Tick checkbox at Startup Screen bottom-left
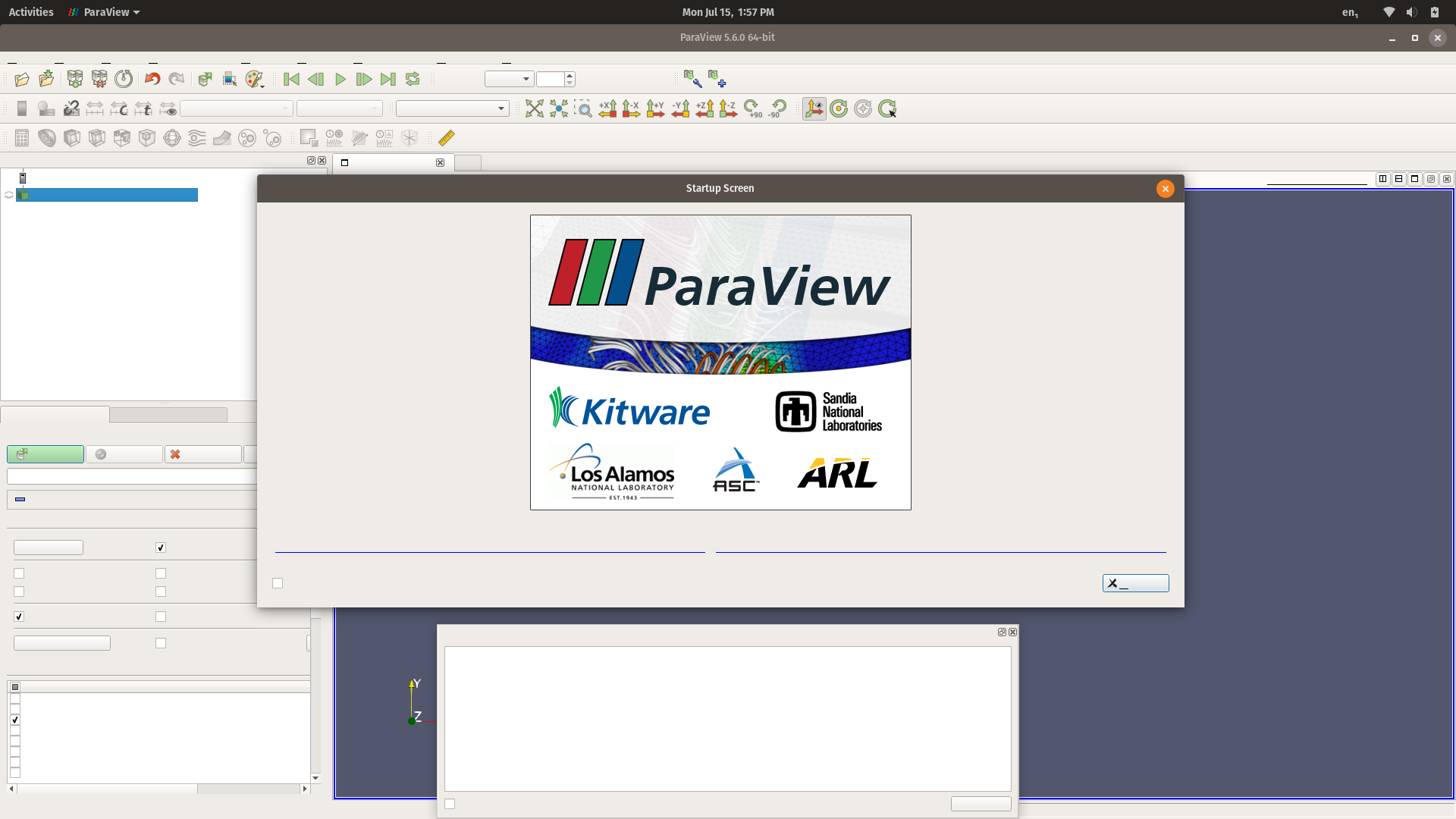The width and height of the screenshot is (1456, 819). coord(278,583)
